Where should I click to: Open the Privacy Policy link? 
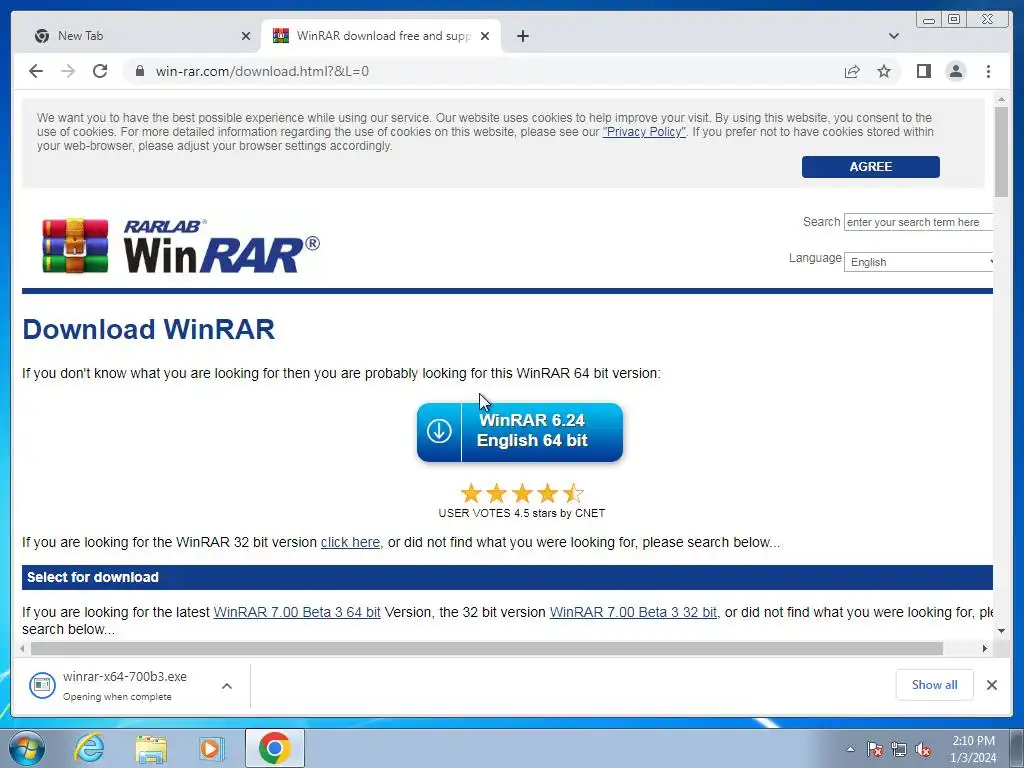(644, 132)
